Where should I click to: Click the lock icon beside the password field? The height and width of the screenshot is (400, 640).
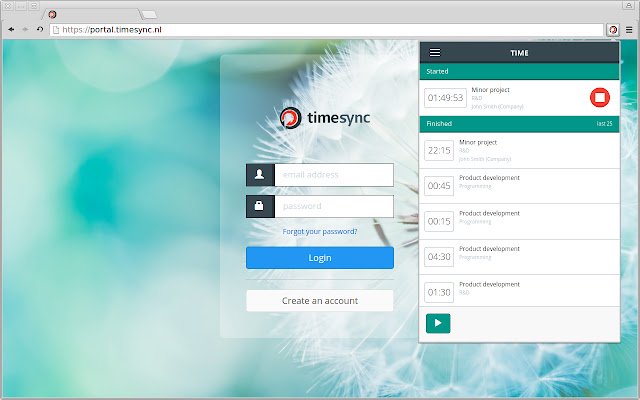coord(260,206)
